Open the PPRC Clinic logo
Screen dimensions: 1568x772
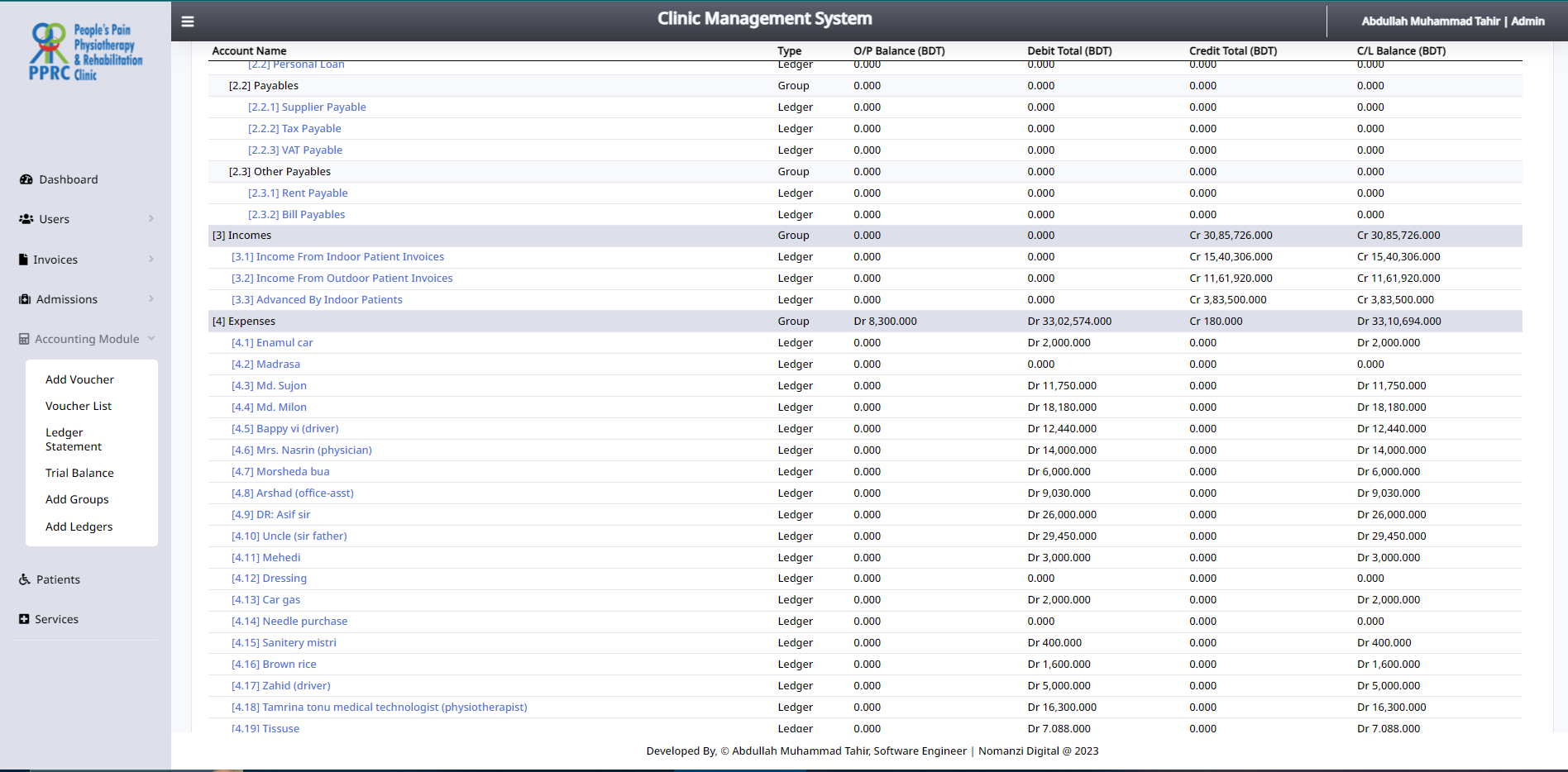tap(85, 52)
